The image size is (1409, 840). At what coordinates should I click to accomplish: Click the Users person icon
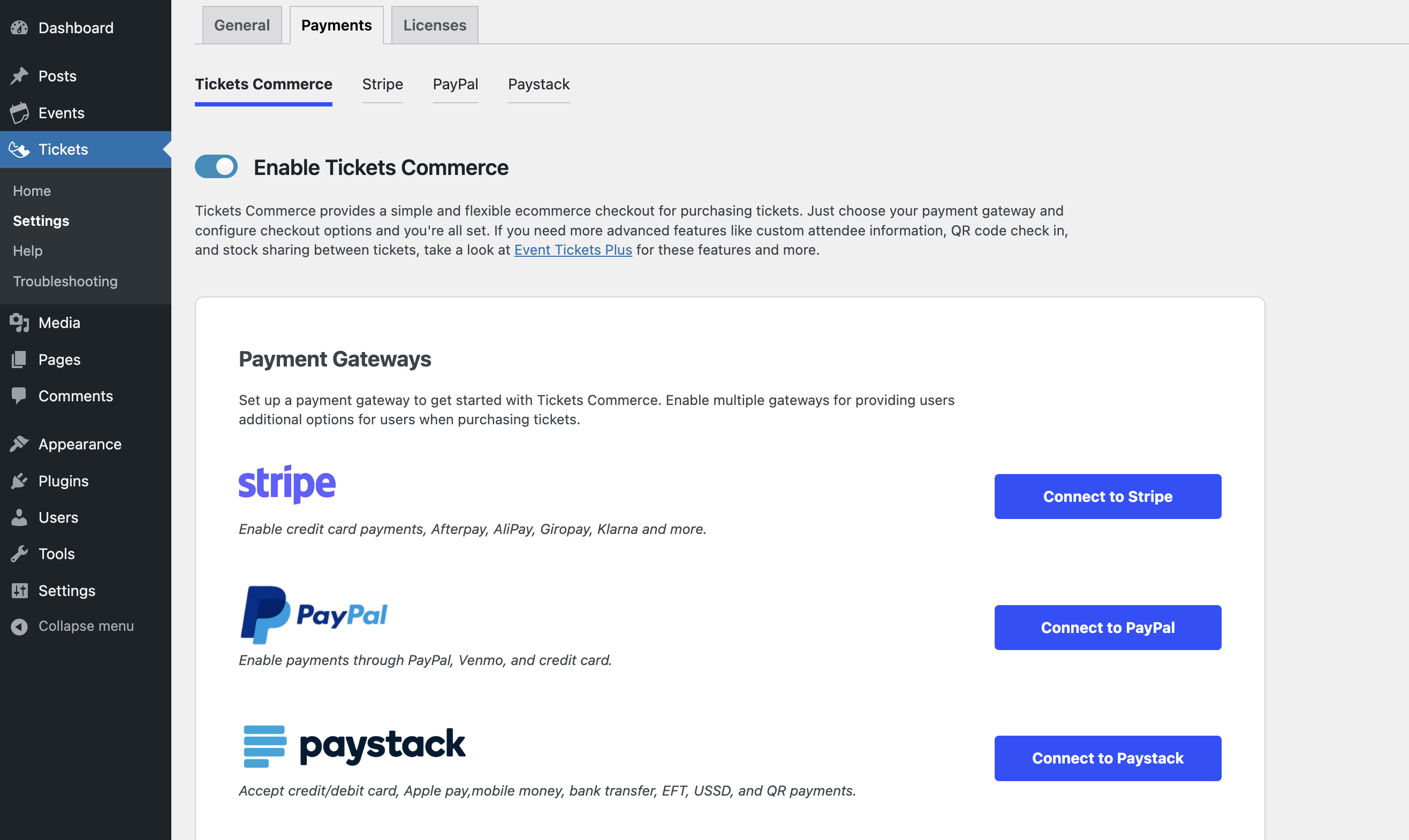19,517
